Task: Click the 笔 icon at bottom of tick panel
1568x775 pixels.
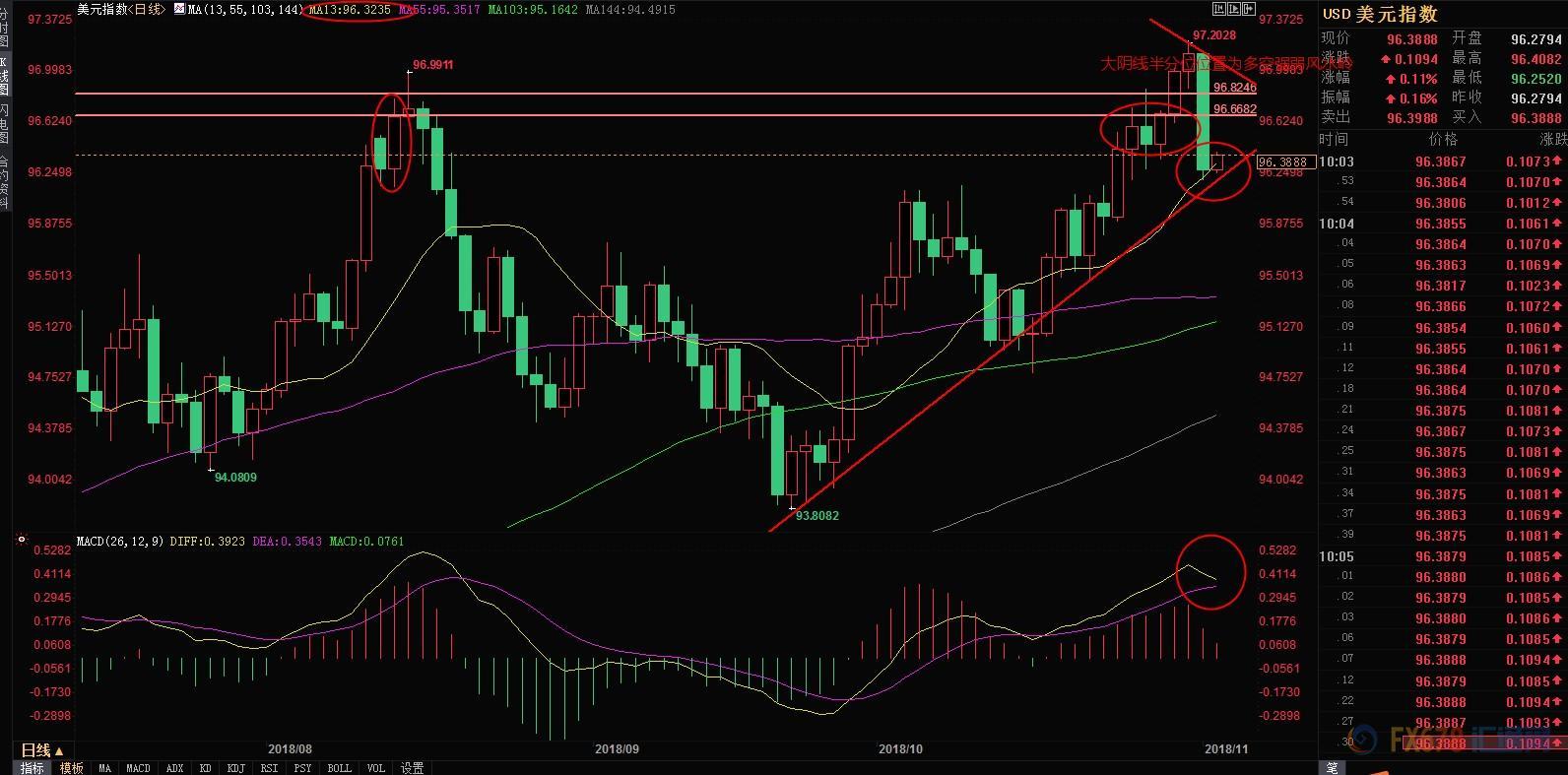Action: [x=1332, y=767]
